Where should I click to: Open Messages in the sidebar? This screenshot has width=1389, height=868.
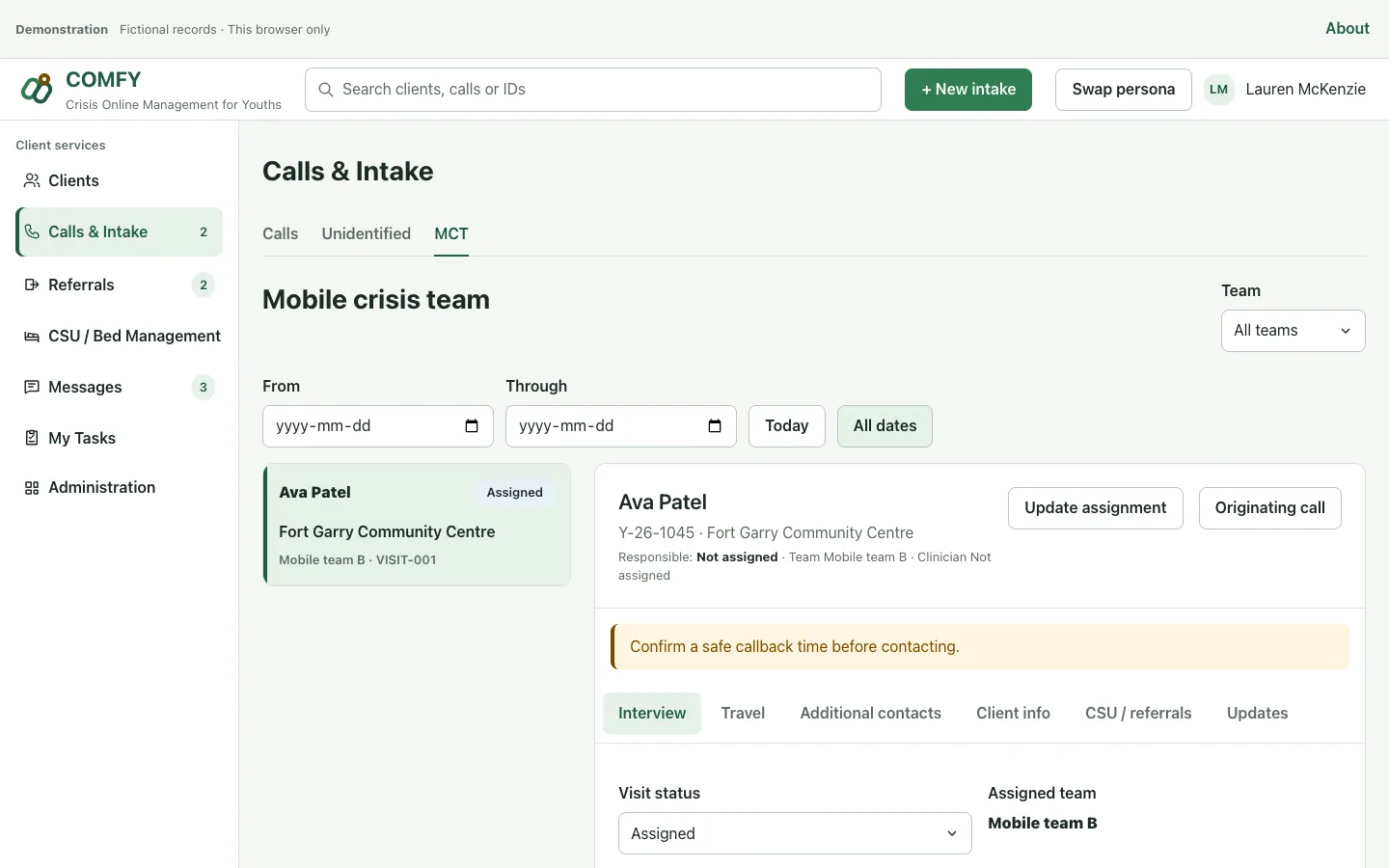pyautogui.click(x=119, y=387)
